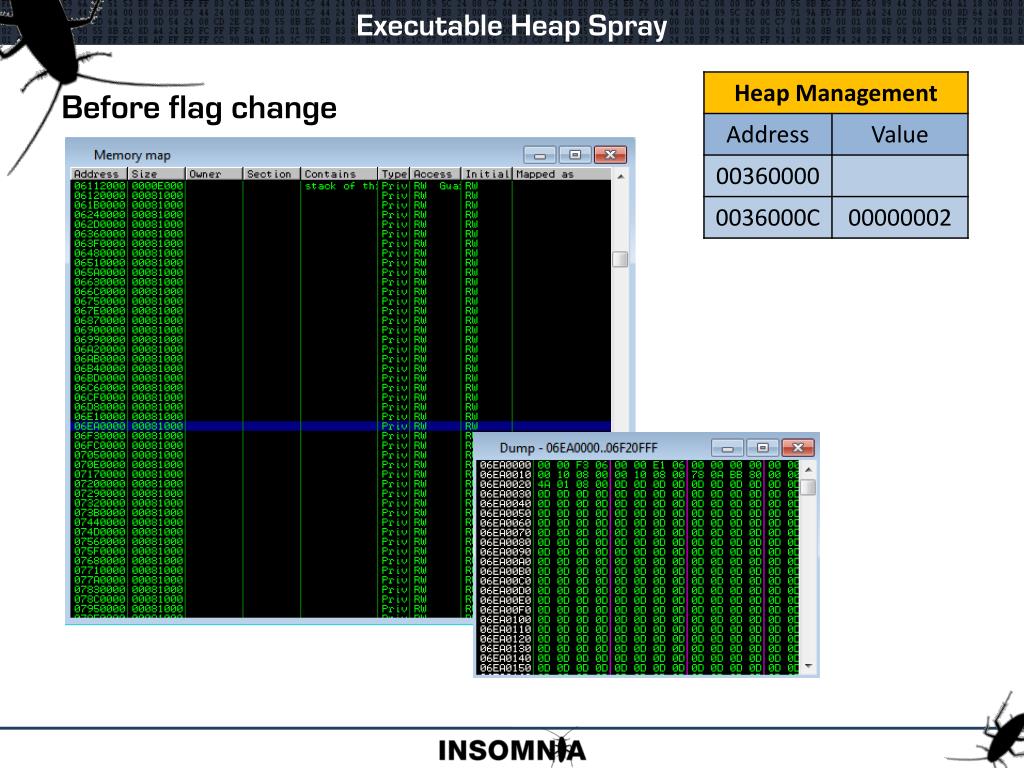Select memory map row 06F30000
Viewport: 1024px width, 768px height.
[271, 436]
